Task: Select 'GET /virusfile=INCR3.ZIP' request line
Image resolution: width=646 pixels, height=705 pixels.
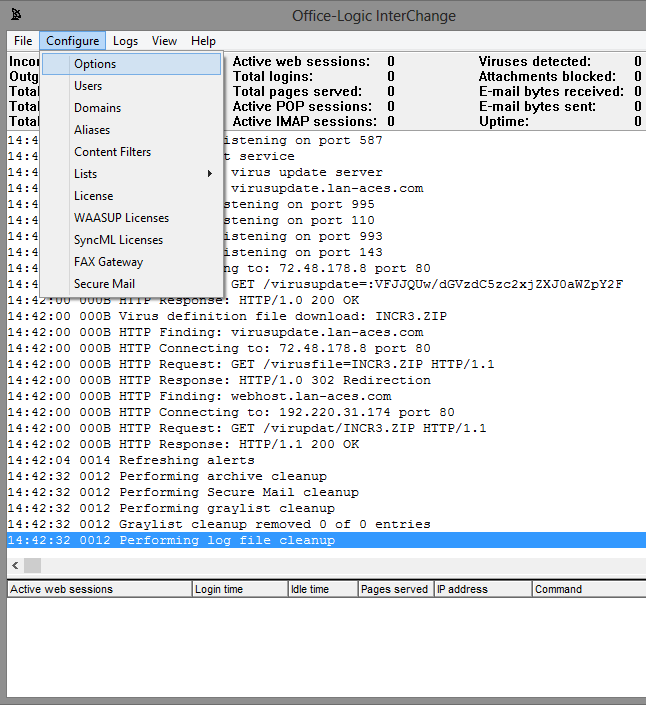Action: 326,364
